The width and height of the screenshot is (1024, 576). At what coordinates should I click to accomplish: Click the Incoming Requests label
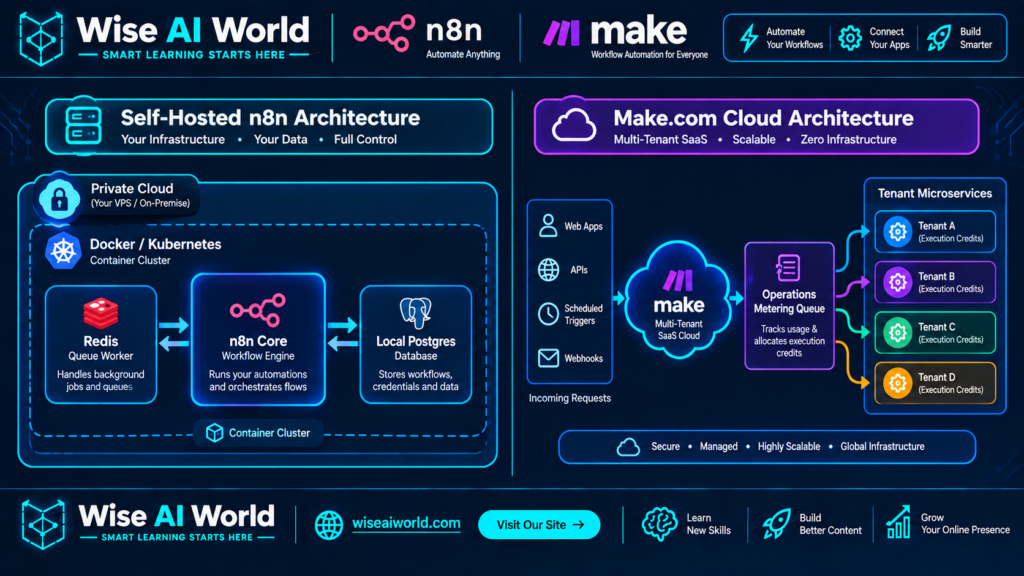569,398
